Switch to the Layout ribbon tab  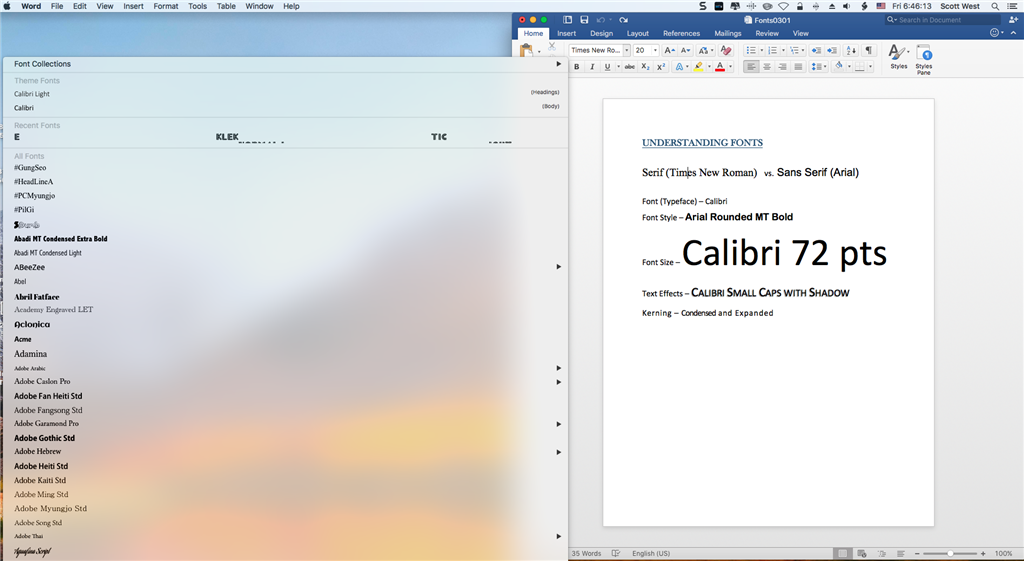tap(637, 33)
